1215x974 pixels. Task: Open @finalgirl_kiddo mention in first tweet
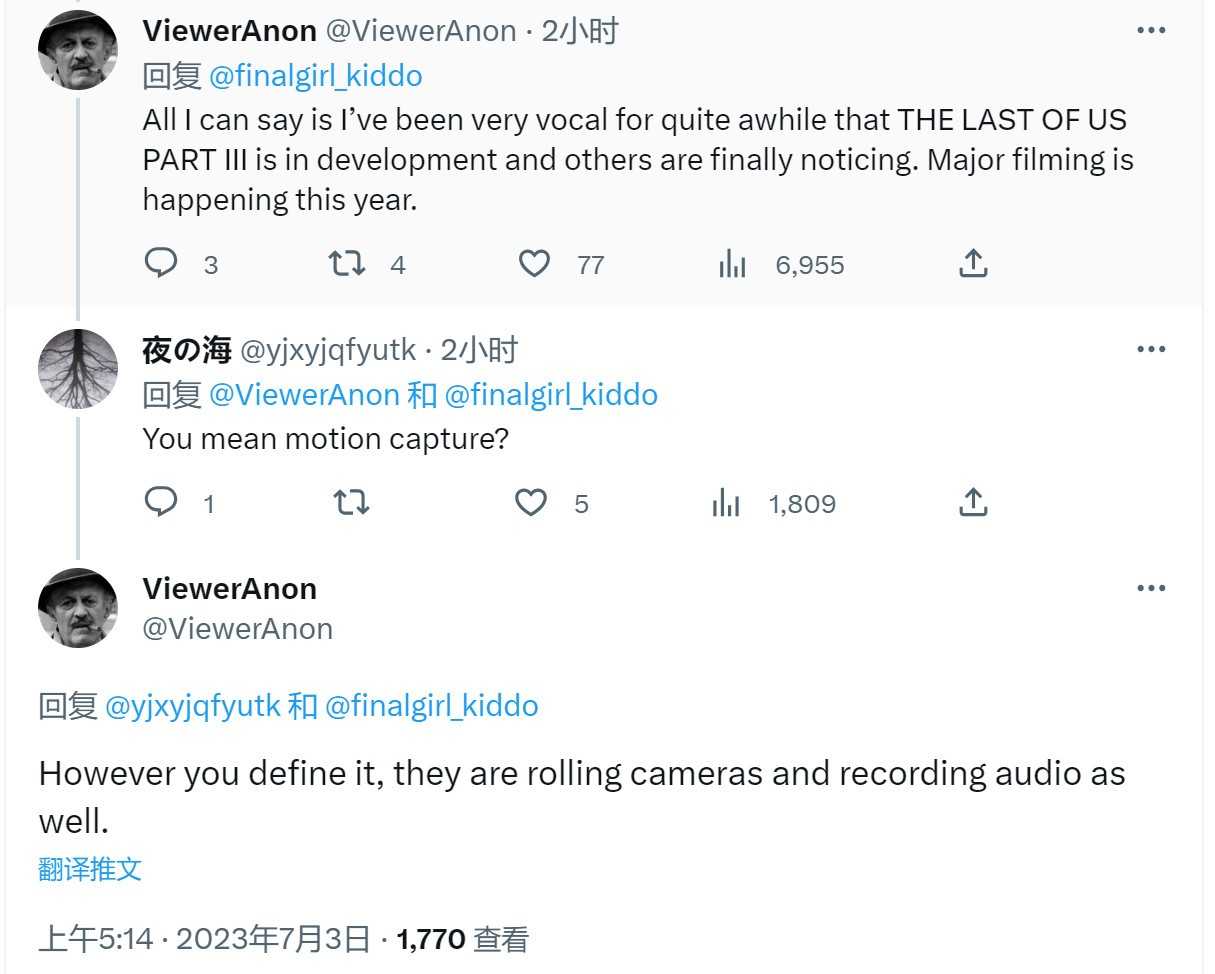tap(315, 76)
